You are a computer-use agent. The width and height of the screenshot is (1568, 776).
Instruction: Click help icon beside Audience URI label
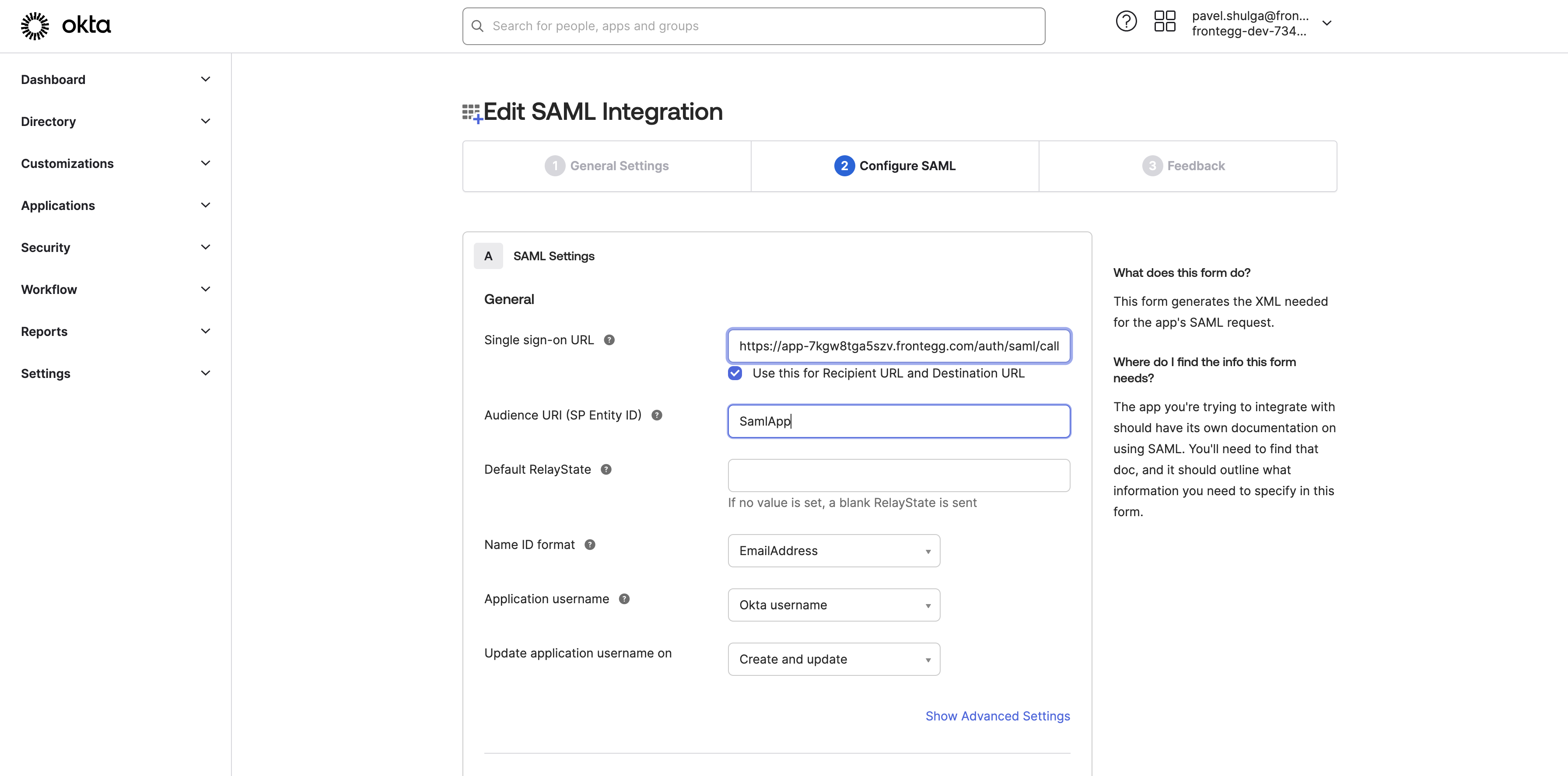click(x=656, y=415)
